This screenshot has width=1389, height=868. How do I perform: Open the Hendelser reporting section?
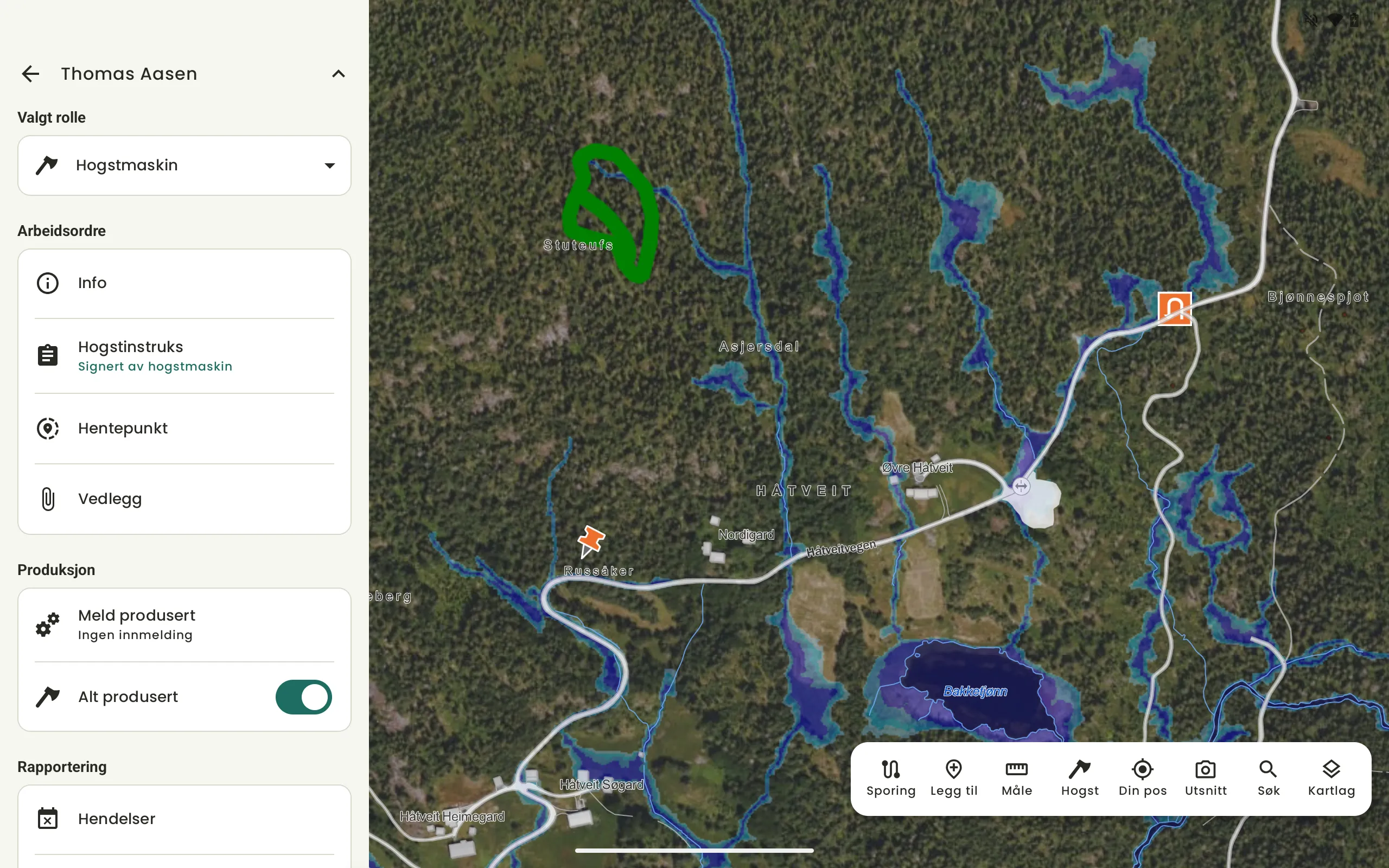coord(184,818)
